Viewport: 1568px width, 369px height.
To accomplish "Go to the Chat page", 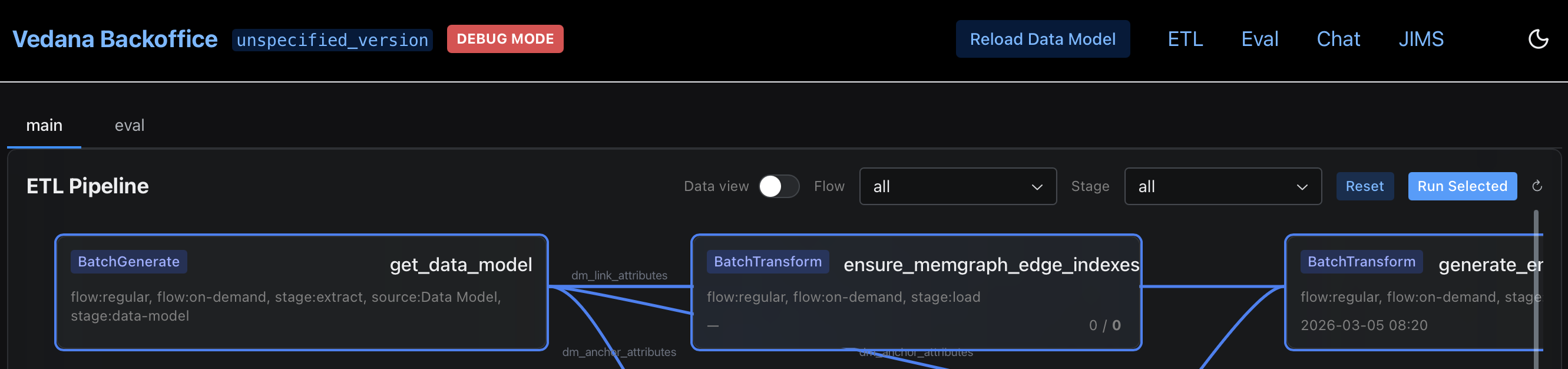I will [x=1338, y=39].
